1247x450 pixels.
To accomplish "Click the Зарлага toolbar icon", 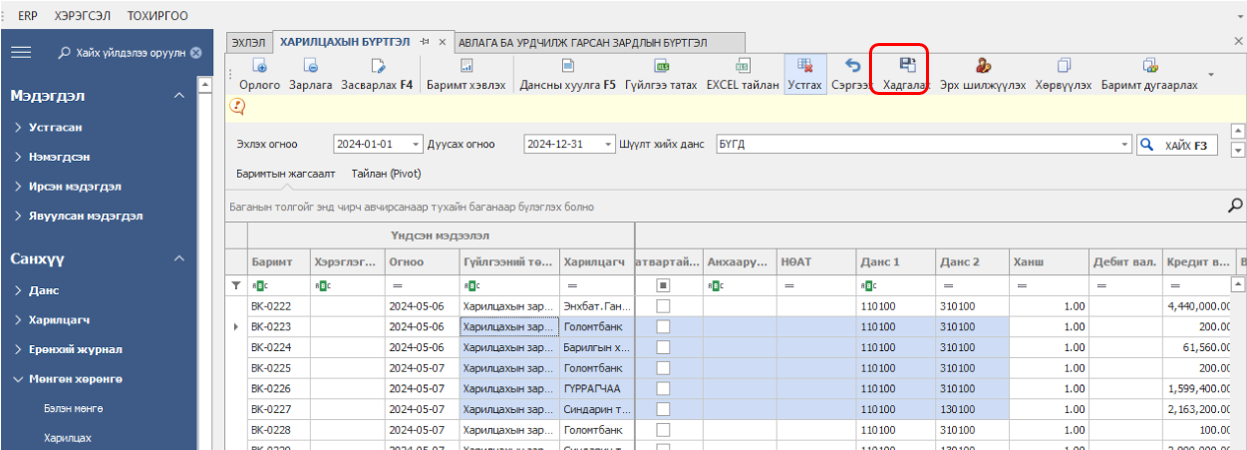I will [x=310, y=66].
